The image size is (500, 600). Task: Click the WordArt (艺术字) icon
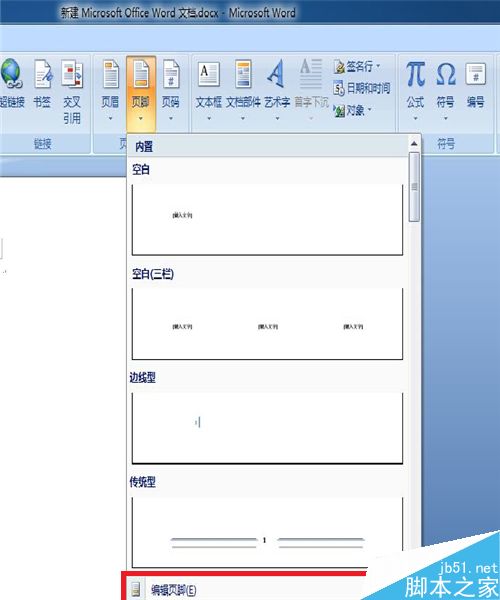[276, 73]
